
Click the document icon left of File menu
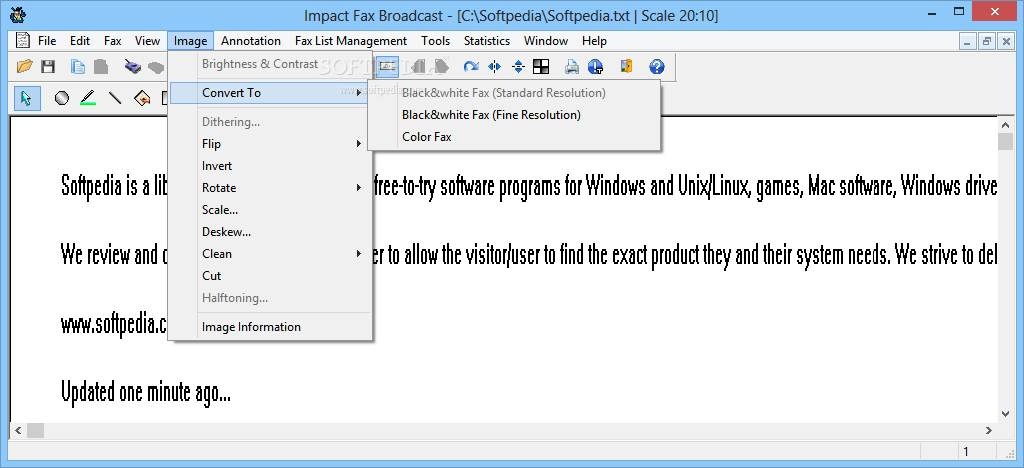22,40
